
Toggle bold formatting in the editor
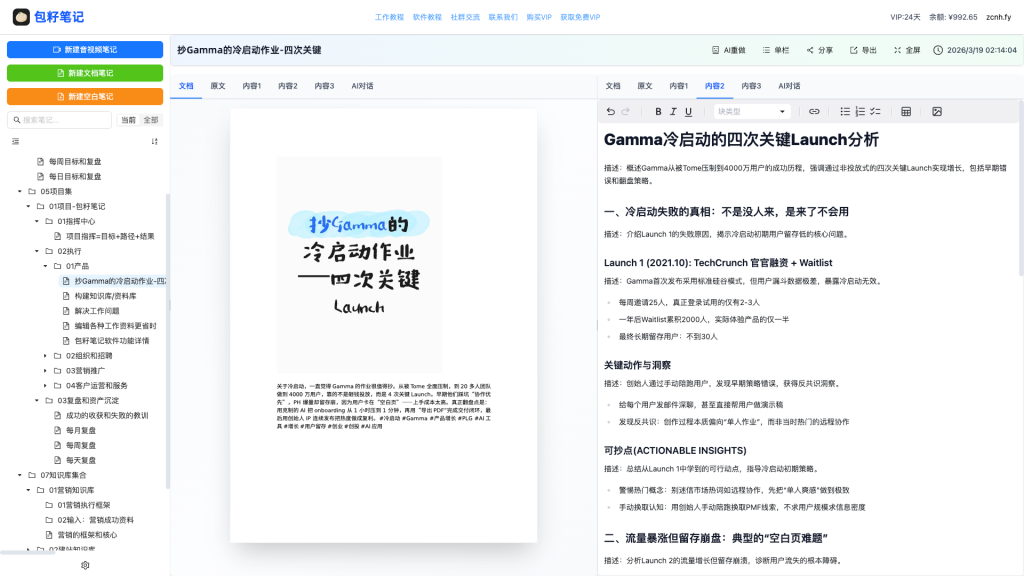pos(658,111)
